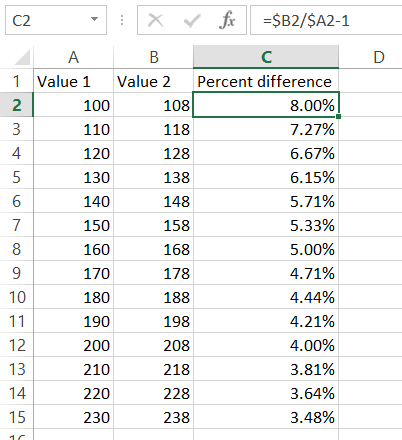Select the cell containing 100
Screen dimensions: 402x440
(x=73, y=105)
